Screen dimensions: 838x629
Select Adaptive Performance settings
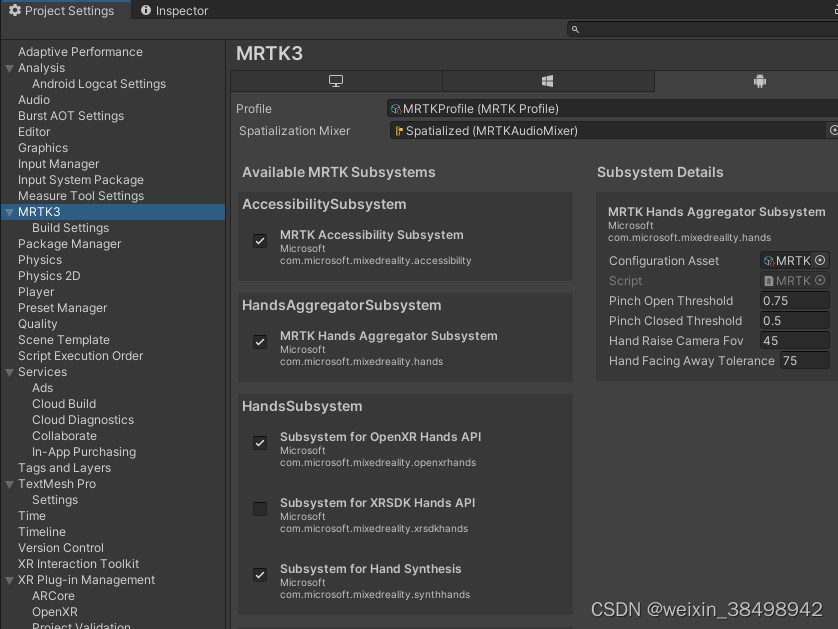pos(80,52)
